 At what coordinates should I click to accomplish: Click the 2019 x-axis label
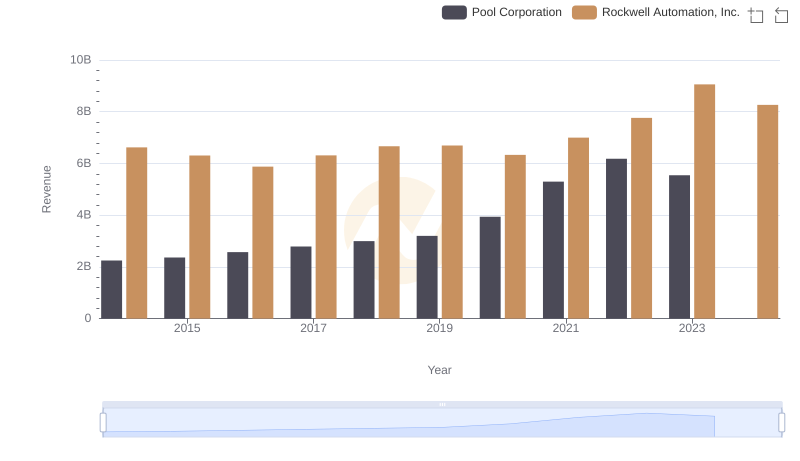coord(439,328)
